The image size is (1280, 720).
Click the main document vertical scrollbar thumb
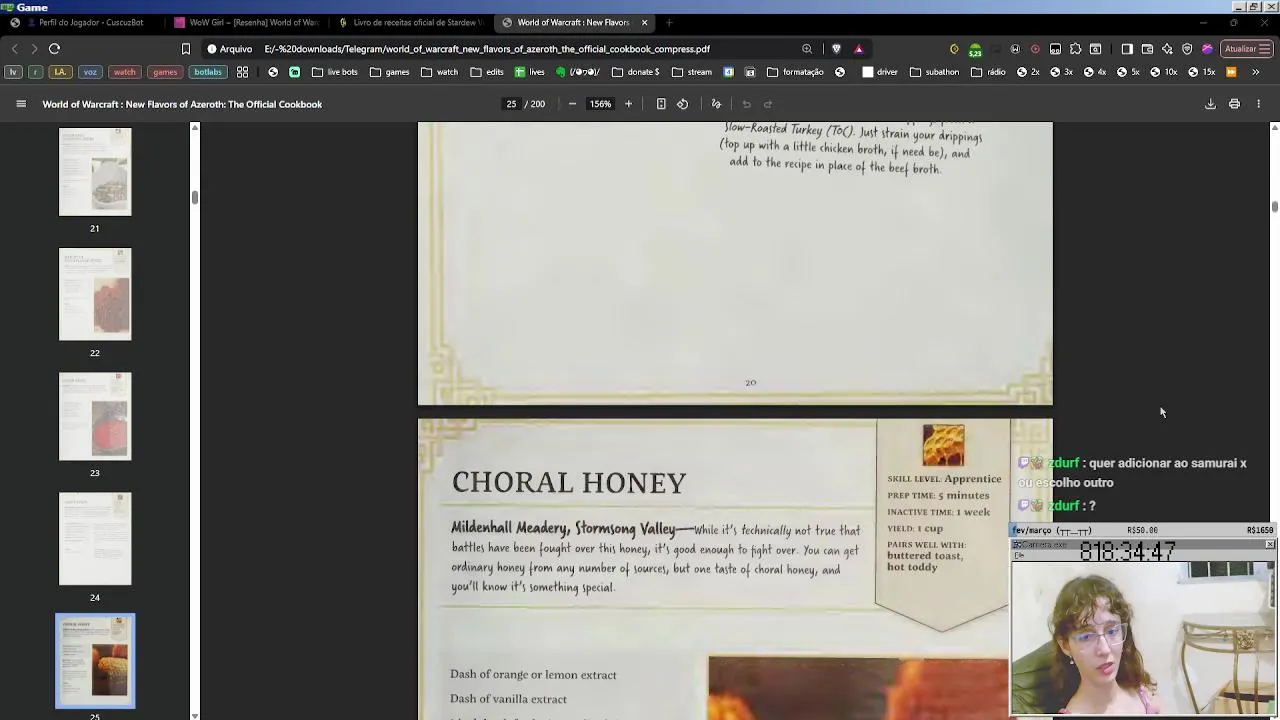[1274, 206]
